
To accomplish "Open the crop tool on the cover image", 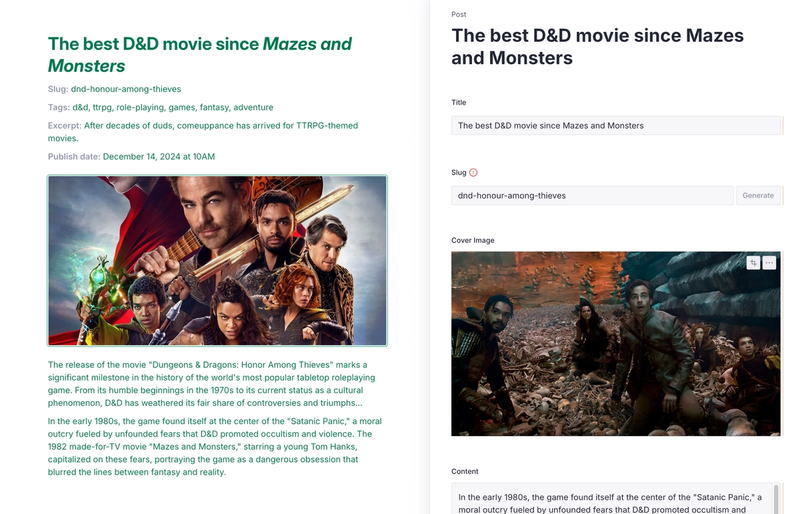I will point(753,263).
